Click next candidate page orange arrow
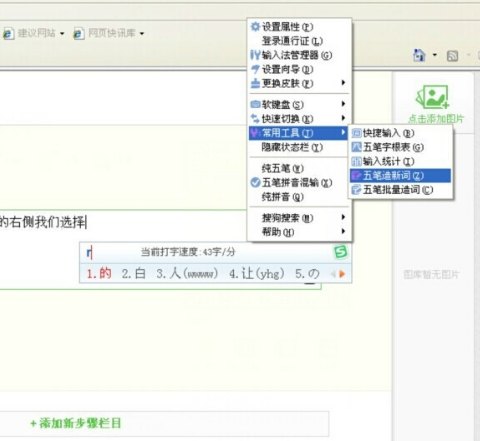Viewport: 480px width, 441px height. (x=342, y=274)
